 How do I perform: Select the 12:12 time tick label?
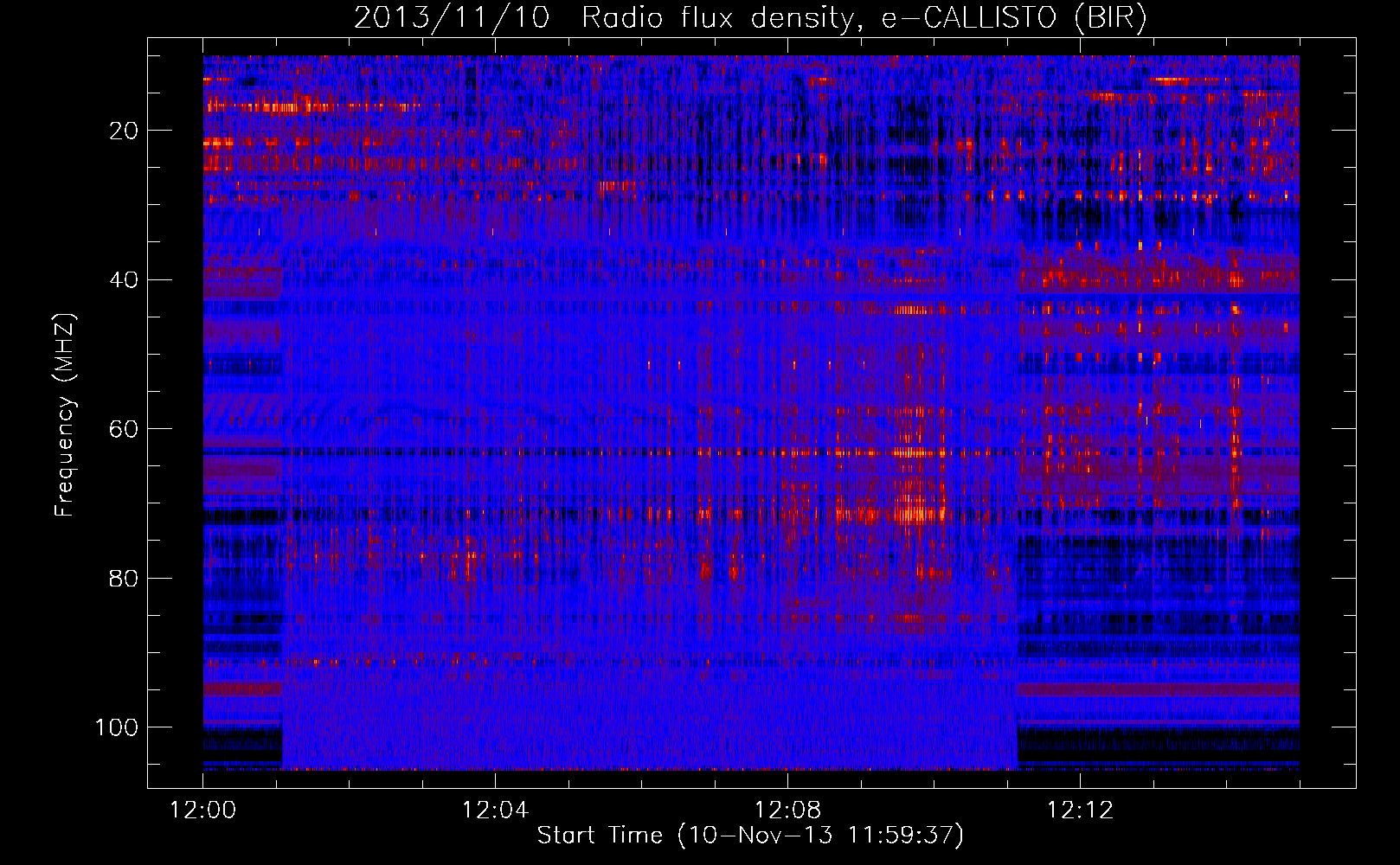pyautogui.click(x=1080, y=811)
